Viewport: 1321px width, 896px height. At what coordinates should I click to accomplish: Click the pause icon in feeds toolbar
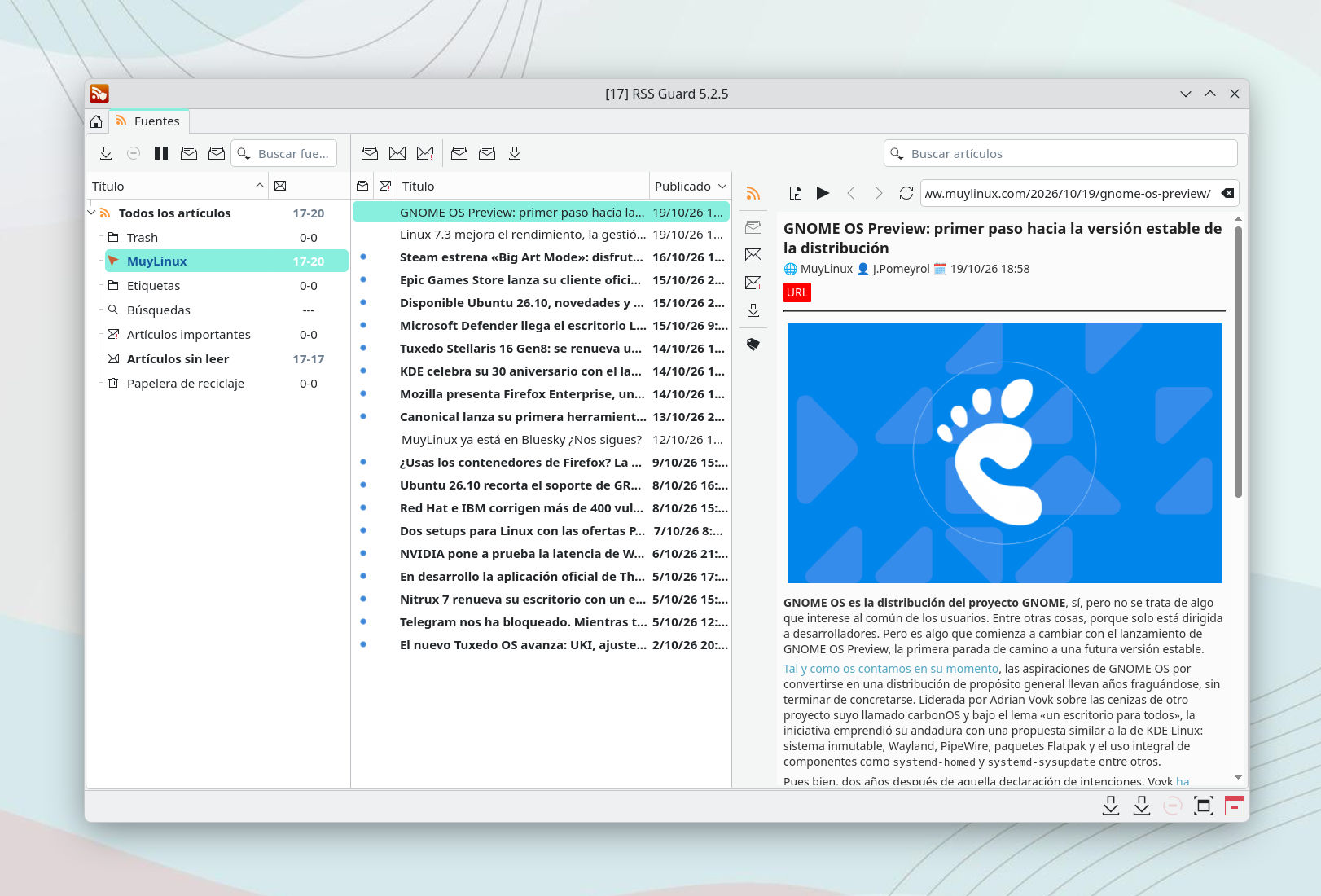(x=161, y=153)
